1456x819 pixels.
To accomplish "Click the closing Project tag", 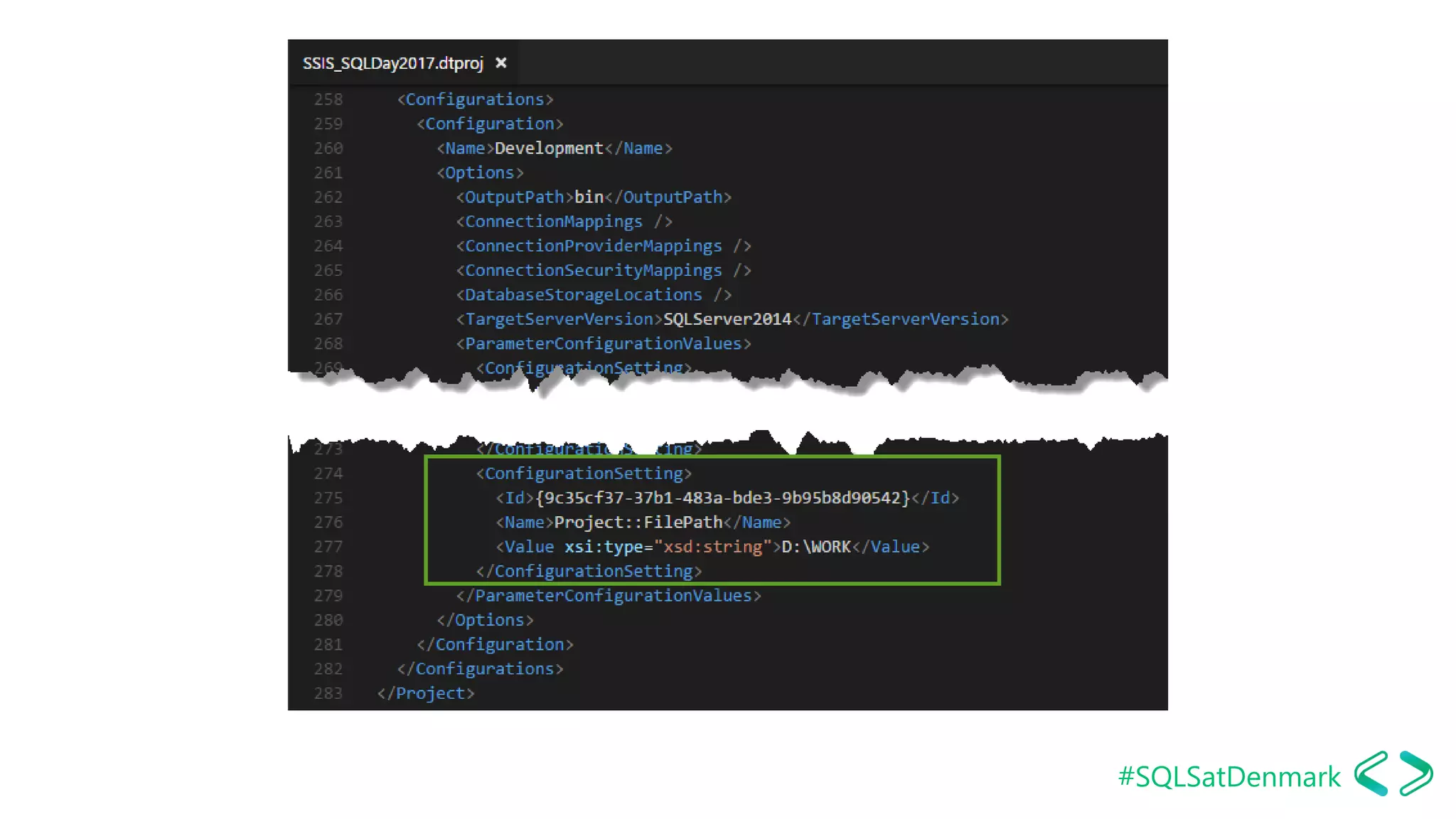I will (426, 693).
